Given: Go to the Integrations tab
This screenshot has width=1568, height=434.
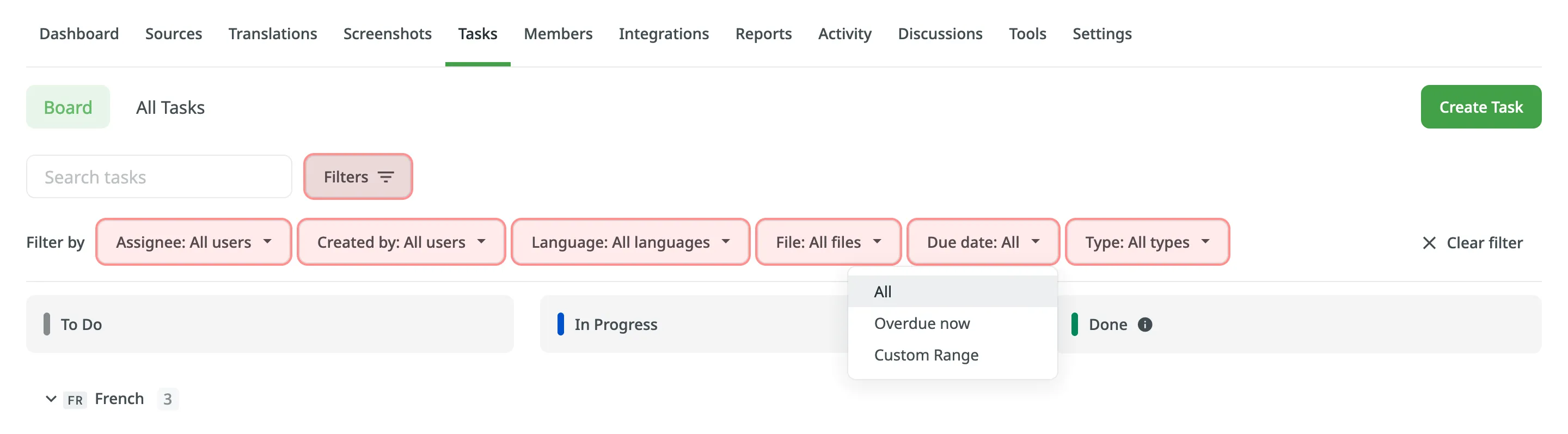Looking at the screenshot, I should click(x=664, y=34).
